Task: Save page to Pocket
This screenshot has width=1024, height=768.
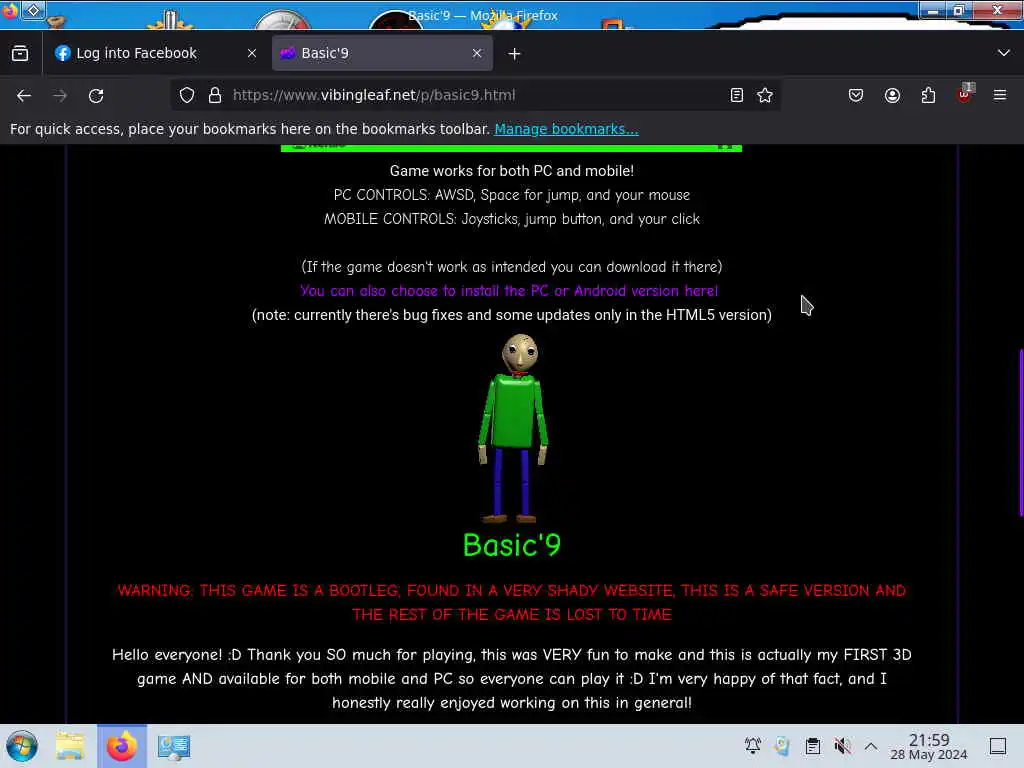Action: coord(856,95)
